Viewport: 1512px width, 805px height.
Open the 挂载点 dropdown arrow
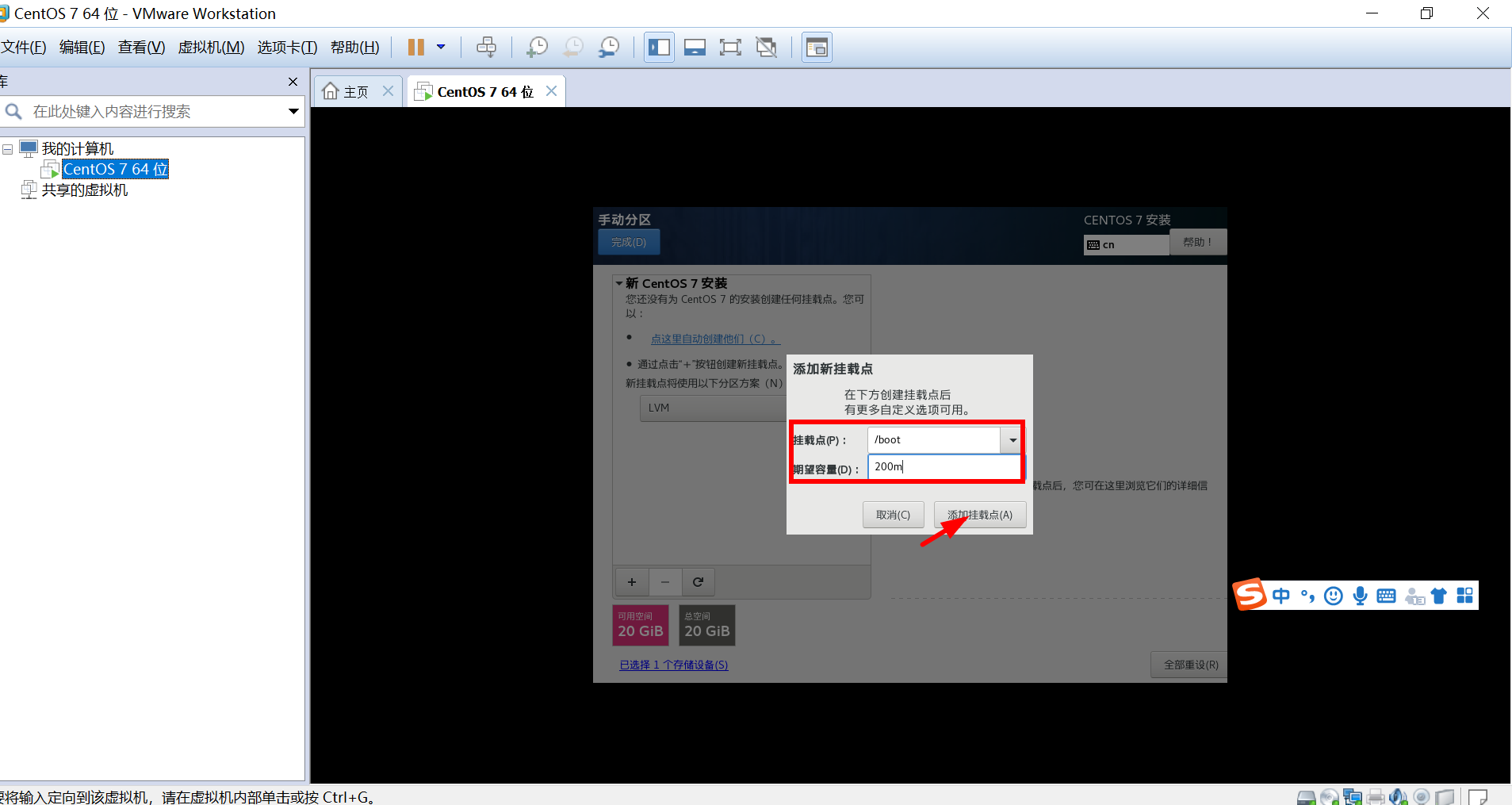[1012, 440]
